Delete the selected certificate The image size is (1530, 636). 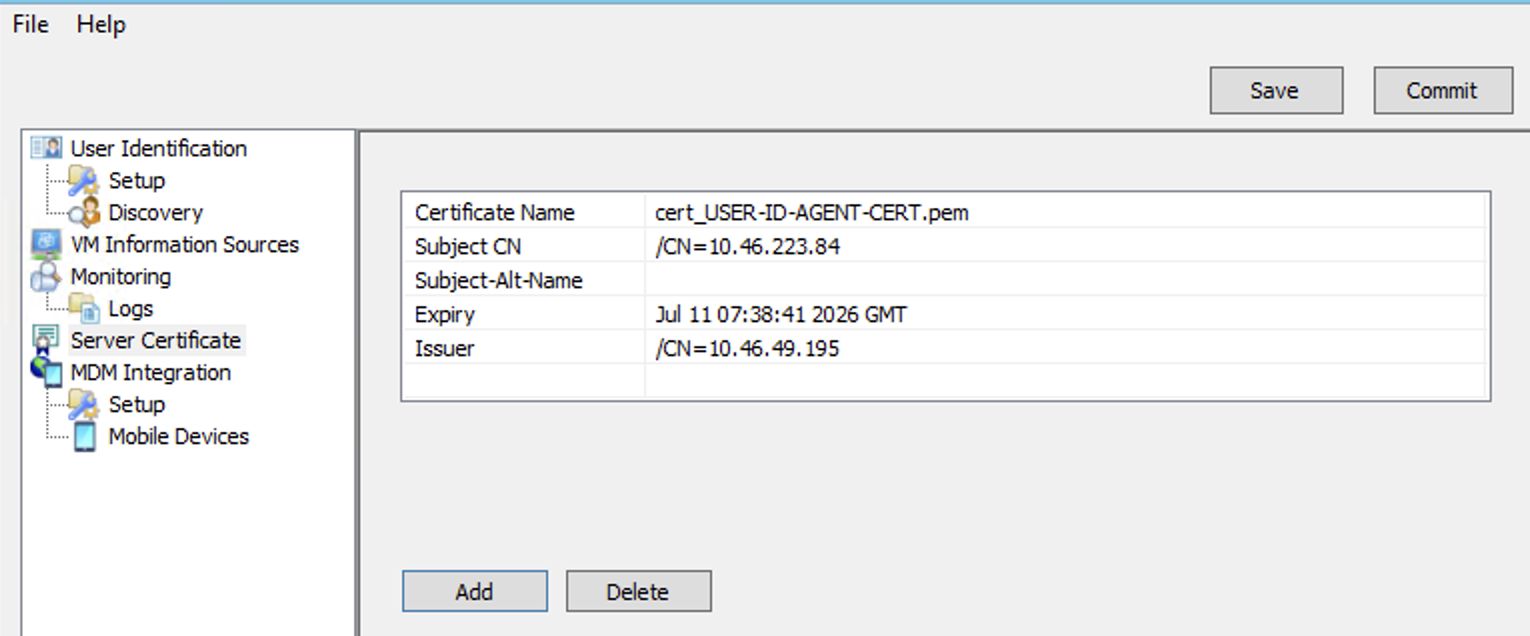(638, 591)
